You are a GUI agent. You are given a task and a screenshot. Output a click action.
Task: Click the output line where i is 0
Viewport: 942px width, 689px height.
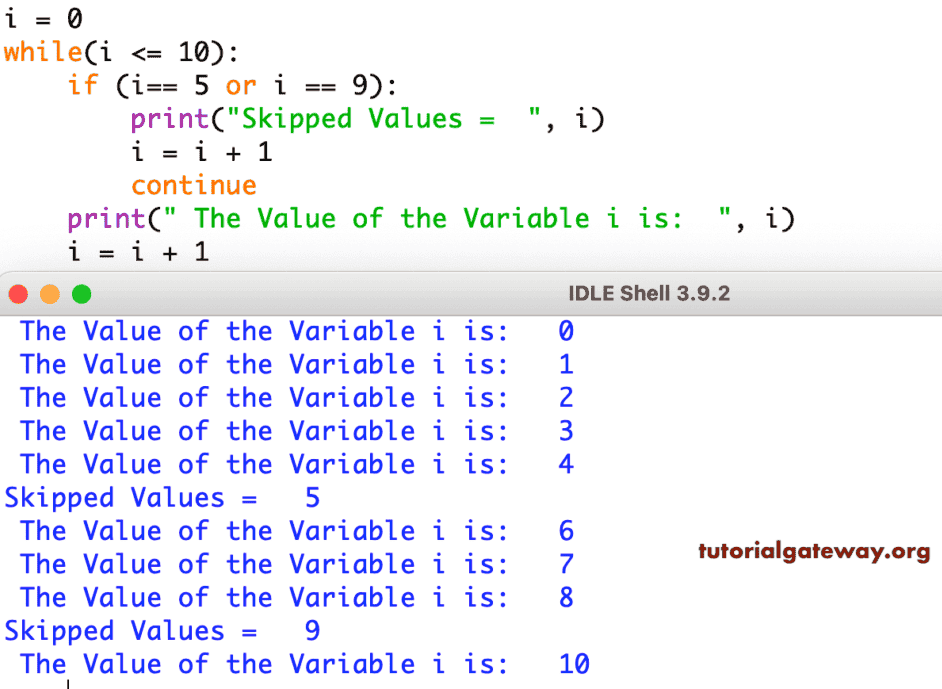(290, 331)
